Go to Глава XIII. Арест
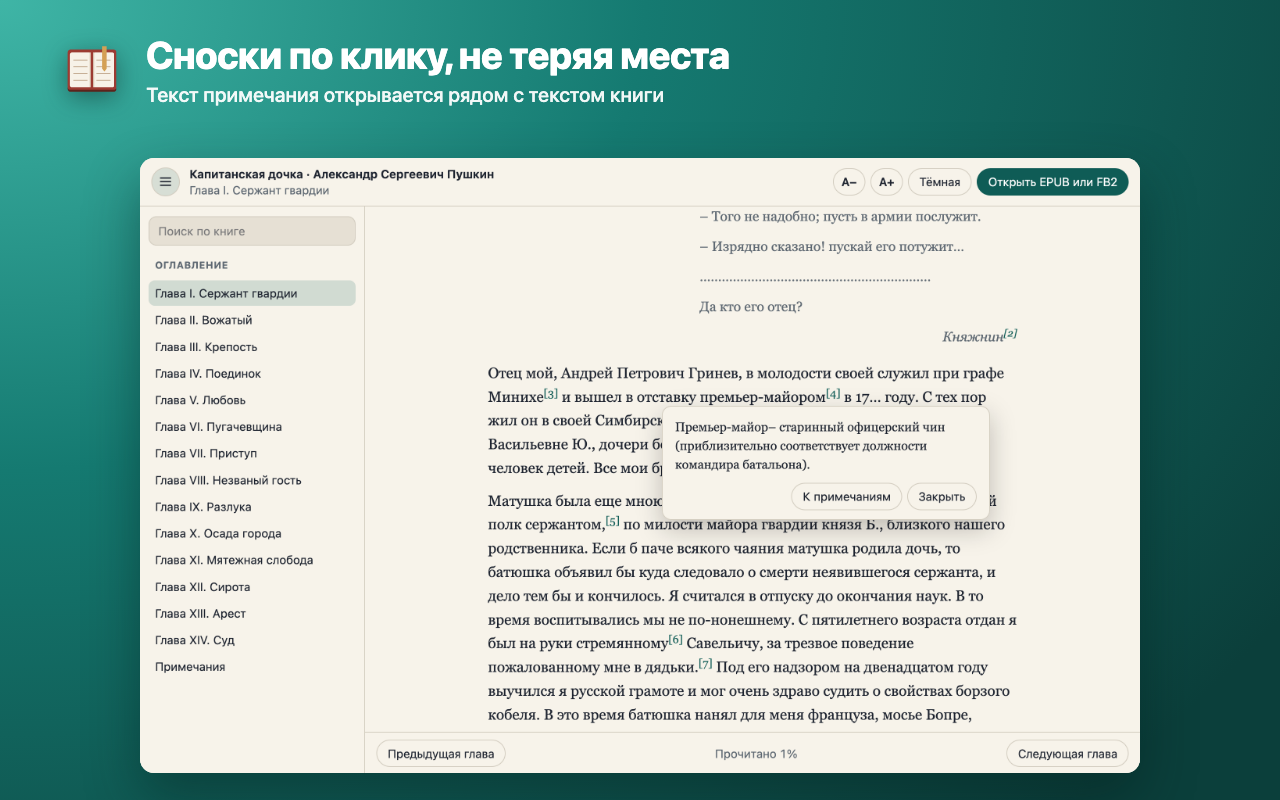 tap(252, 614)
